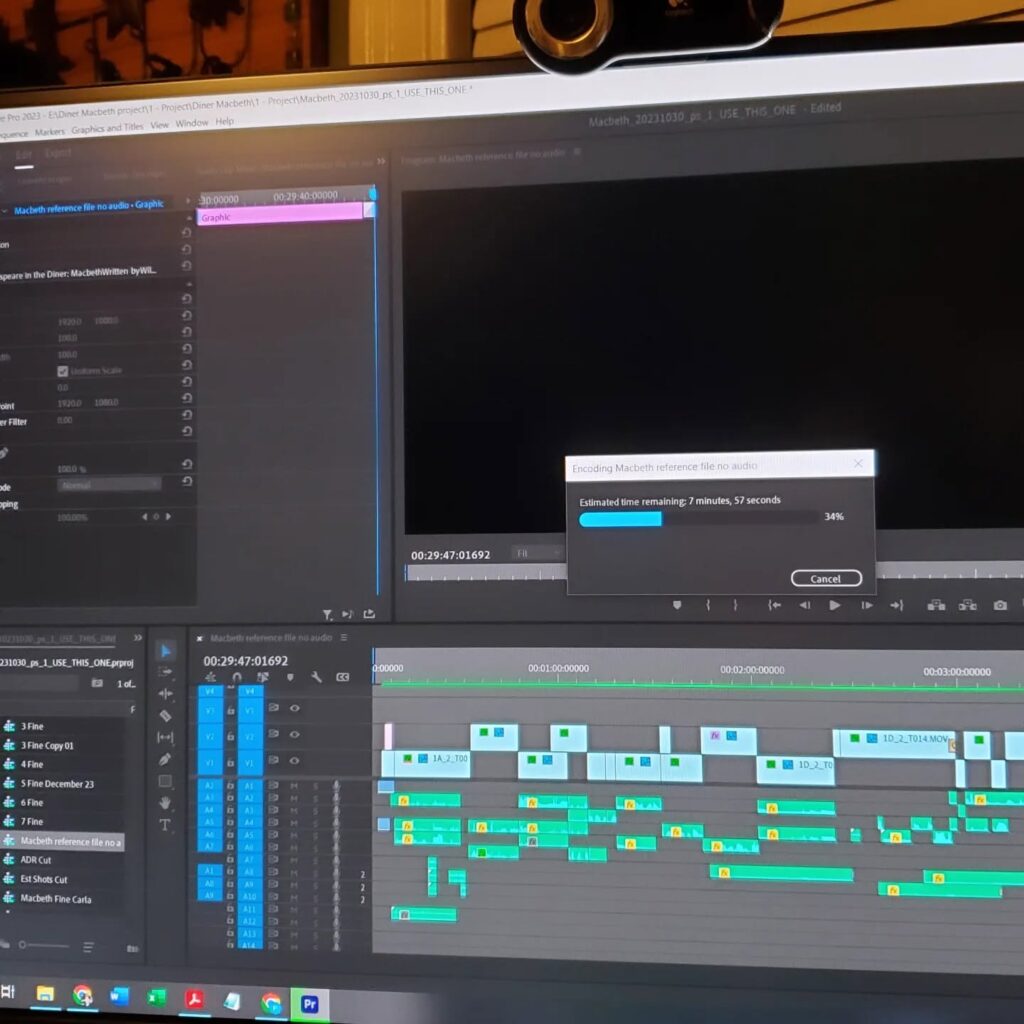Image resolution: width=1024 pixels, height=1024 pixels.
Task: Click the Export Frame camera icon
Action: click(1000, 605)
